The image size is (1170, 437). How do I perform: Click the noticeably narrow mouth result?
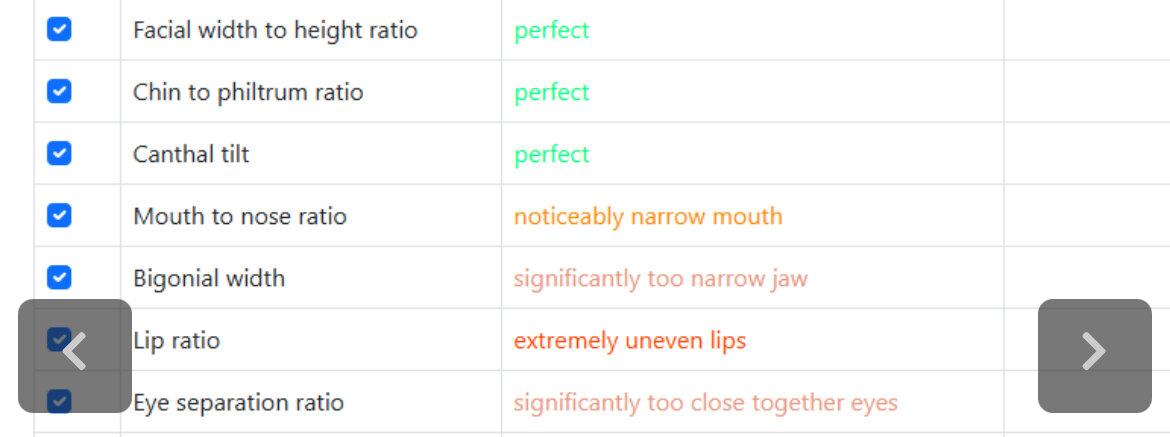coord(648,216)
